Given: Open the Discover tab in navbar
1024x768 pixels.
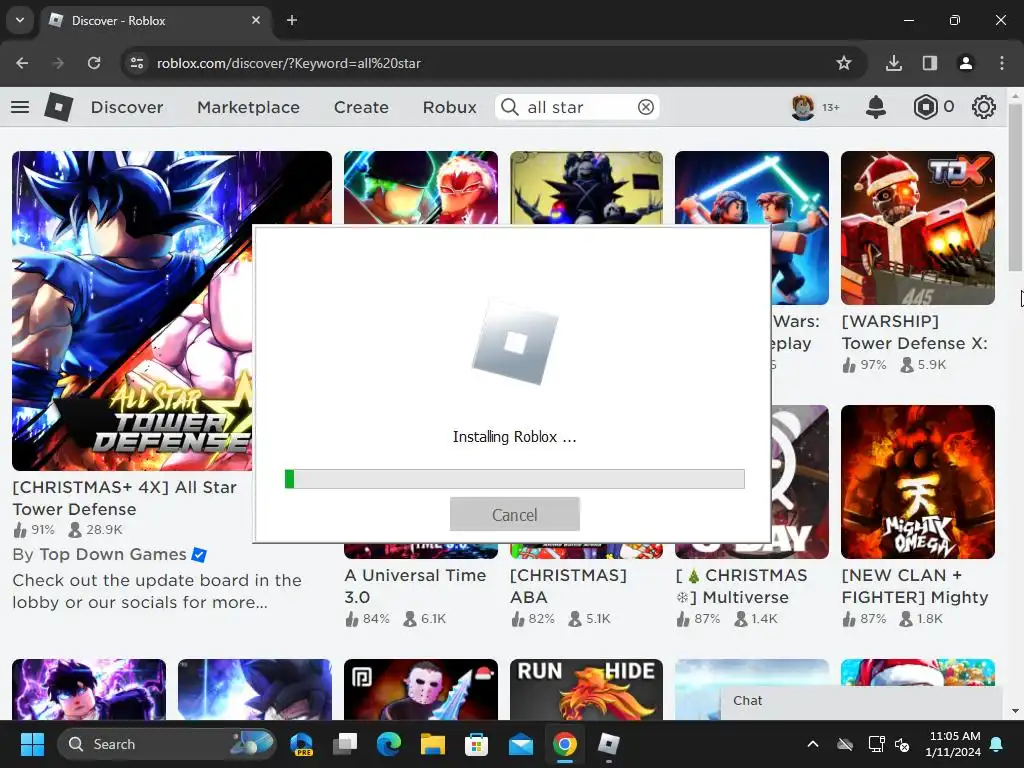Looking at the screenshot, I should [127, 107].
